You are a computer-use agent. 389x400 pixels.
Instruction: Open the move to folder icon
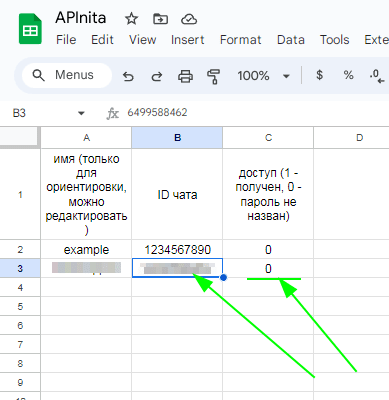160,19
